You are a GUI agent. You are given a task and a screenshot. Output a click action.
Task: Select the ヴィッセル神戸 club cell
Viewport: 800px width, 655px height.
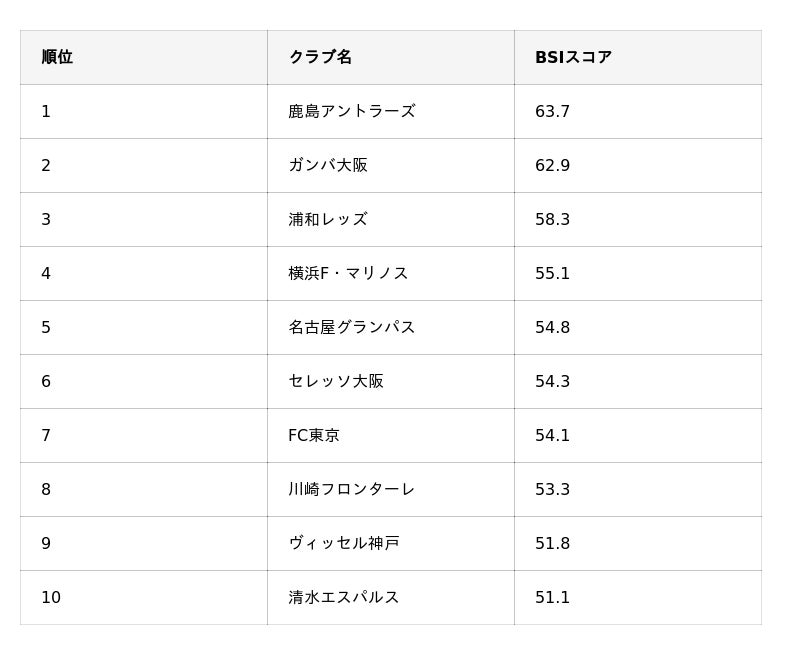pos(391,544)
